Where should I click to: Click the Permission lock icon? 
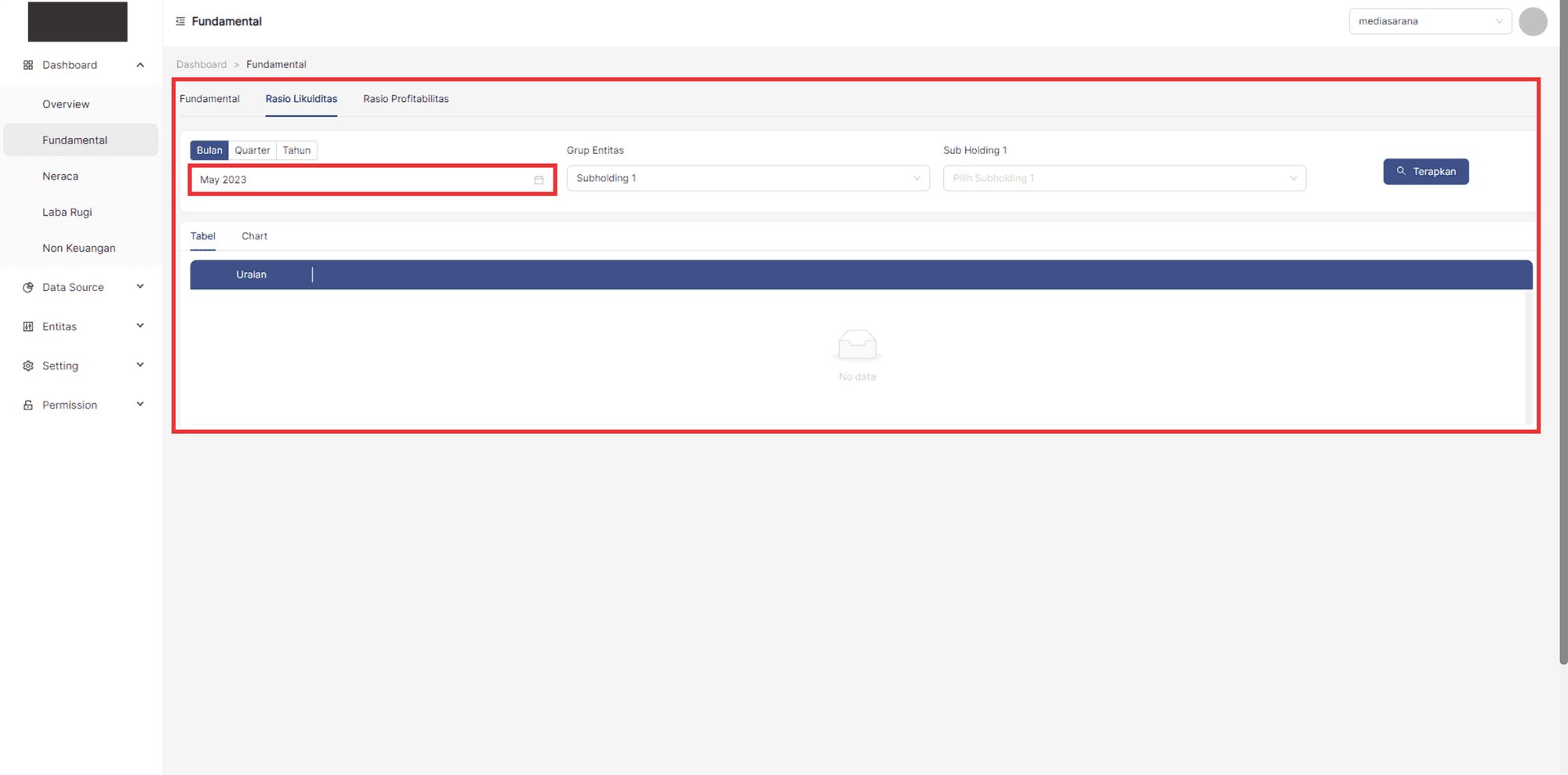coord(28,405)
